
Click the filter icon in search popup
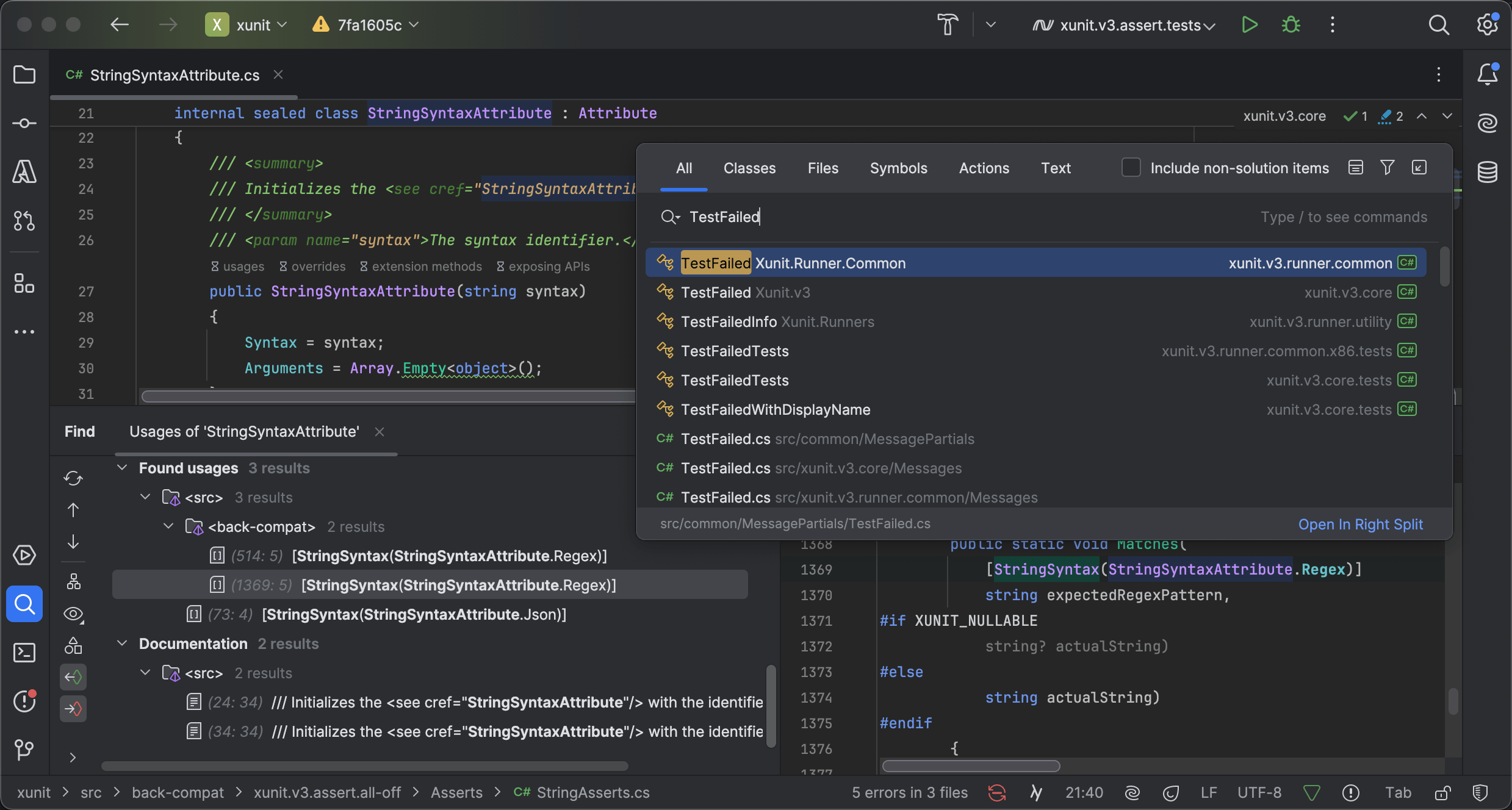(1387, 168)
